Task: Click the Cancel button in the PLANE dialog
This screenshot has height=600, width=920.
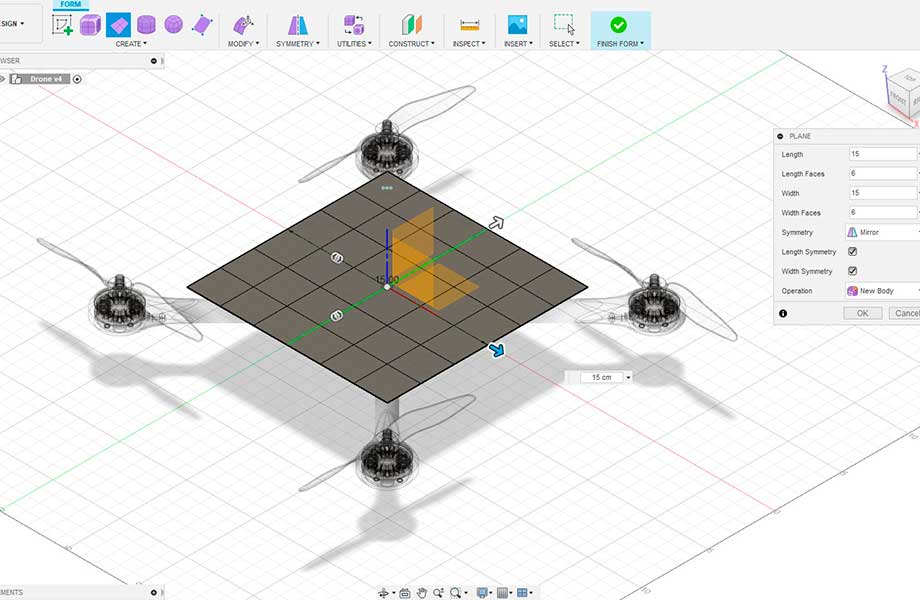Action: 906,313
